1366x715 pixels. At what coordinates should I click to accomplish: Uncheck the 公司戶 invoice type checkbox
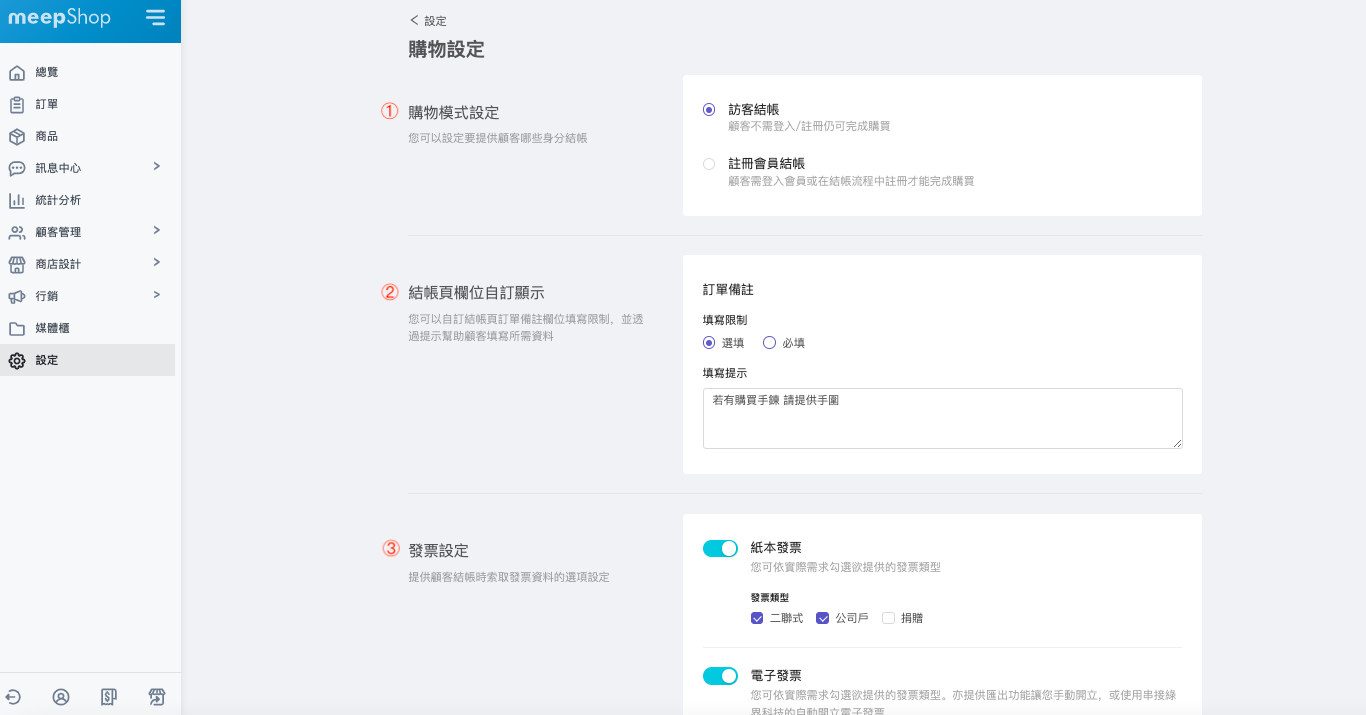point(822,618)
